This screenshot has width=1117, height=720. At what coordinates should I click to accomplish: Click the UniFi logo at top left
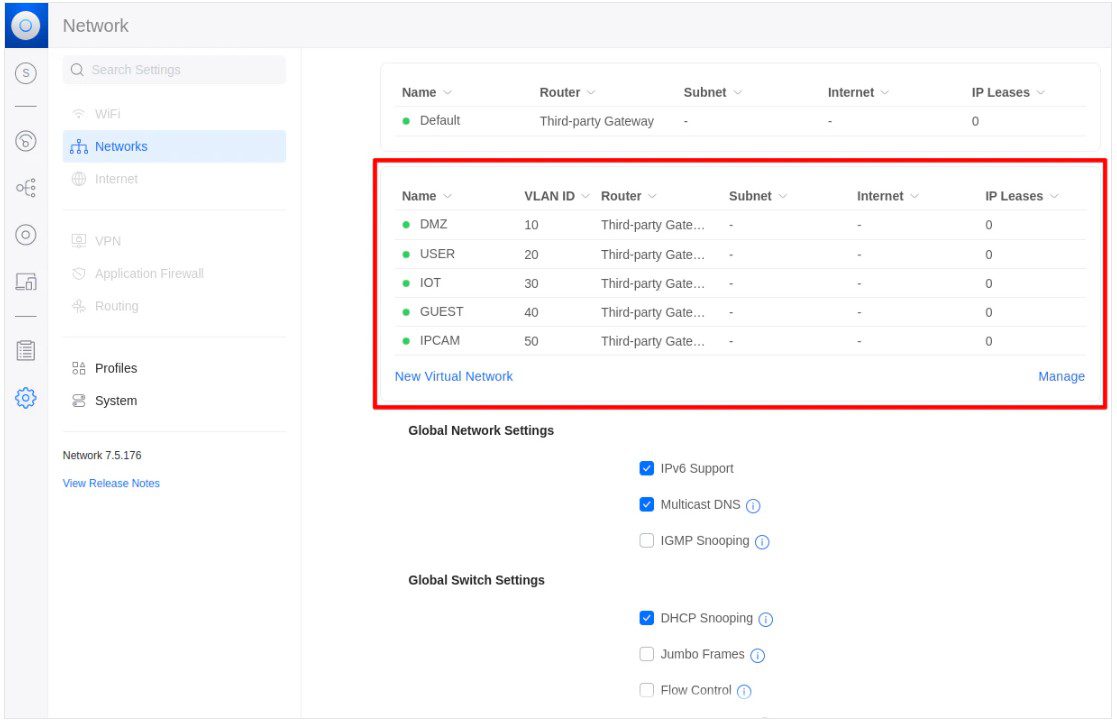click(25, 25)
